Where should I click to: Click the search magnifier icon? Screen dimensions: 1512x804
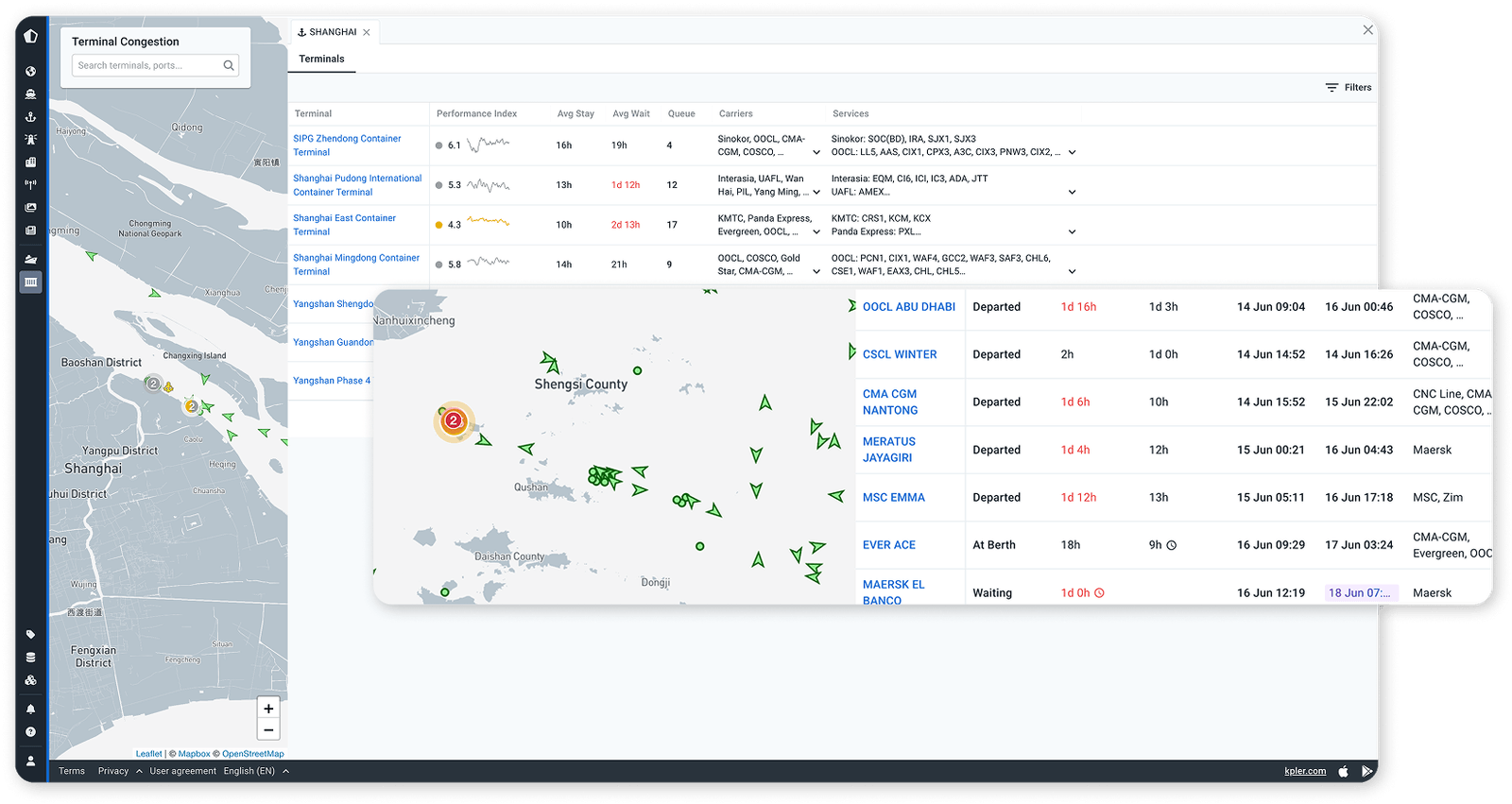click(228, 65)
